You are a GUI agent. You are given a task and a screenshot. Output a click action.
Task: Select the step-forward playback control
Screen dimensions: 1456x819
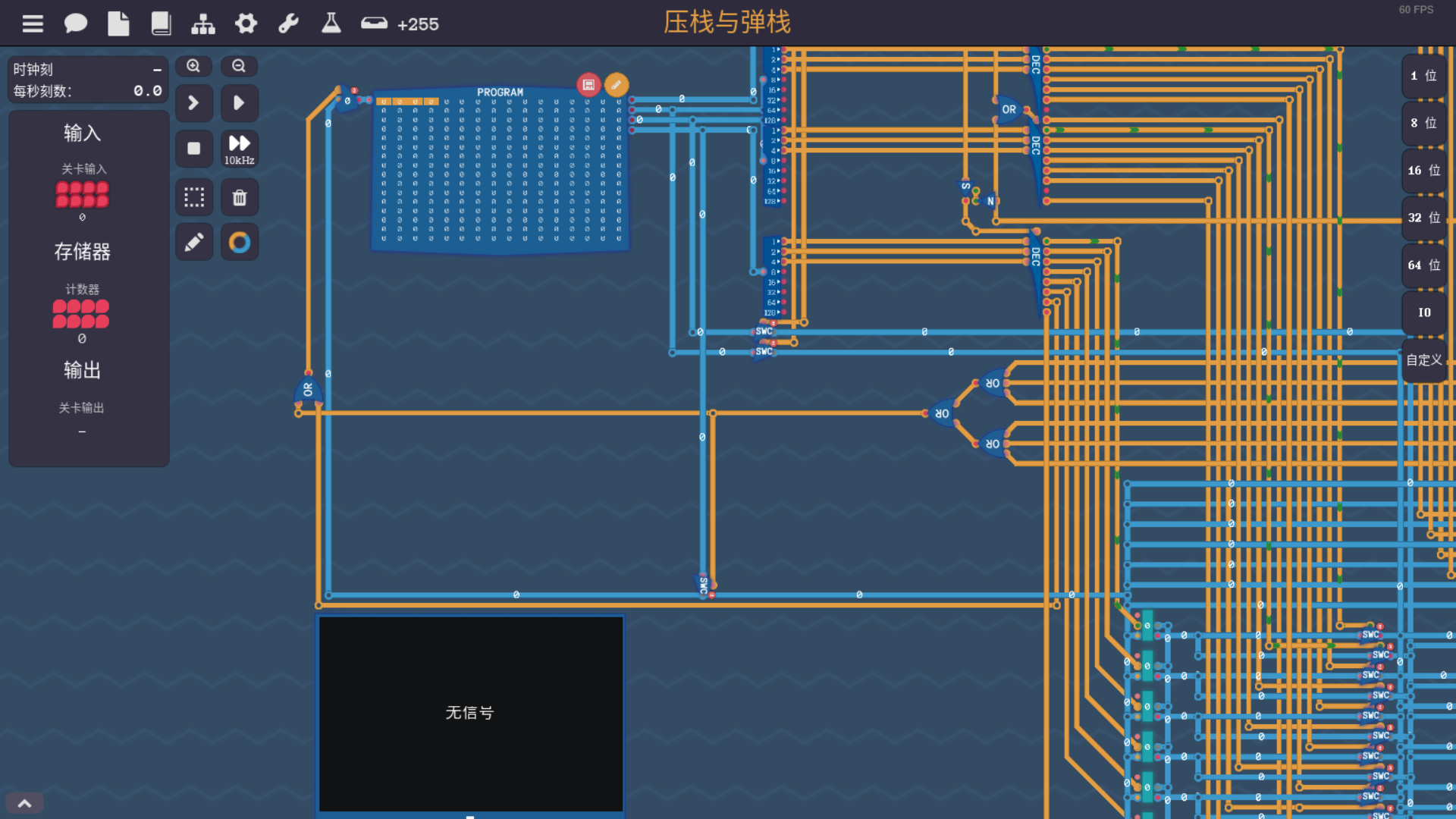[193, 102]
